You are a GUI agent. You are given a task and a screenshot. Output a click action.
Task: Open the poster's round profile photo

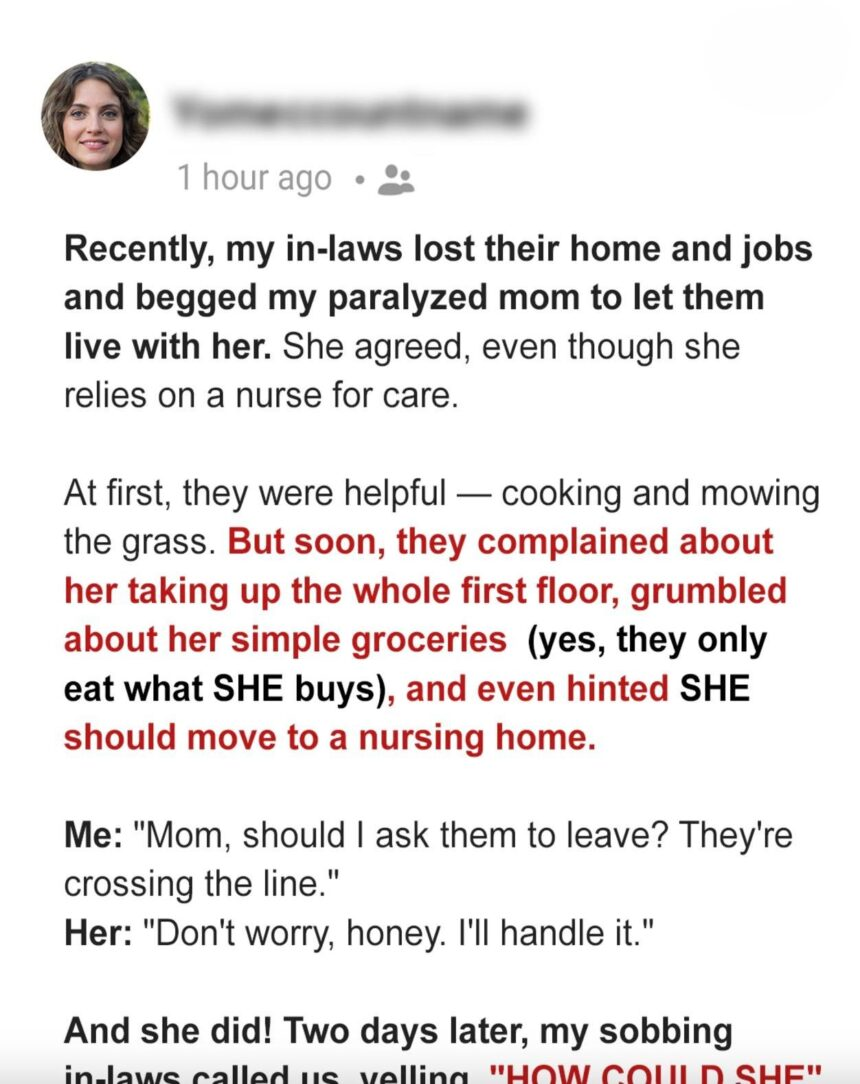pyautogui.click(x=95, y=116)
